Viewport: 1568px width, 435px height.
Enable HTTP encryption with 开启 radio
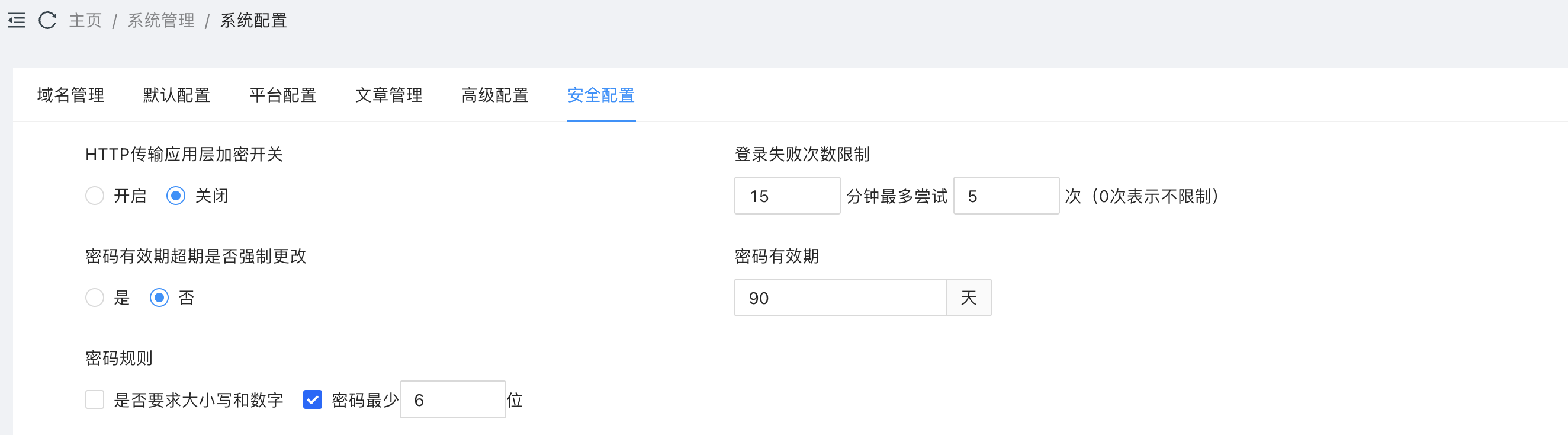95,196
